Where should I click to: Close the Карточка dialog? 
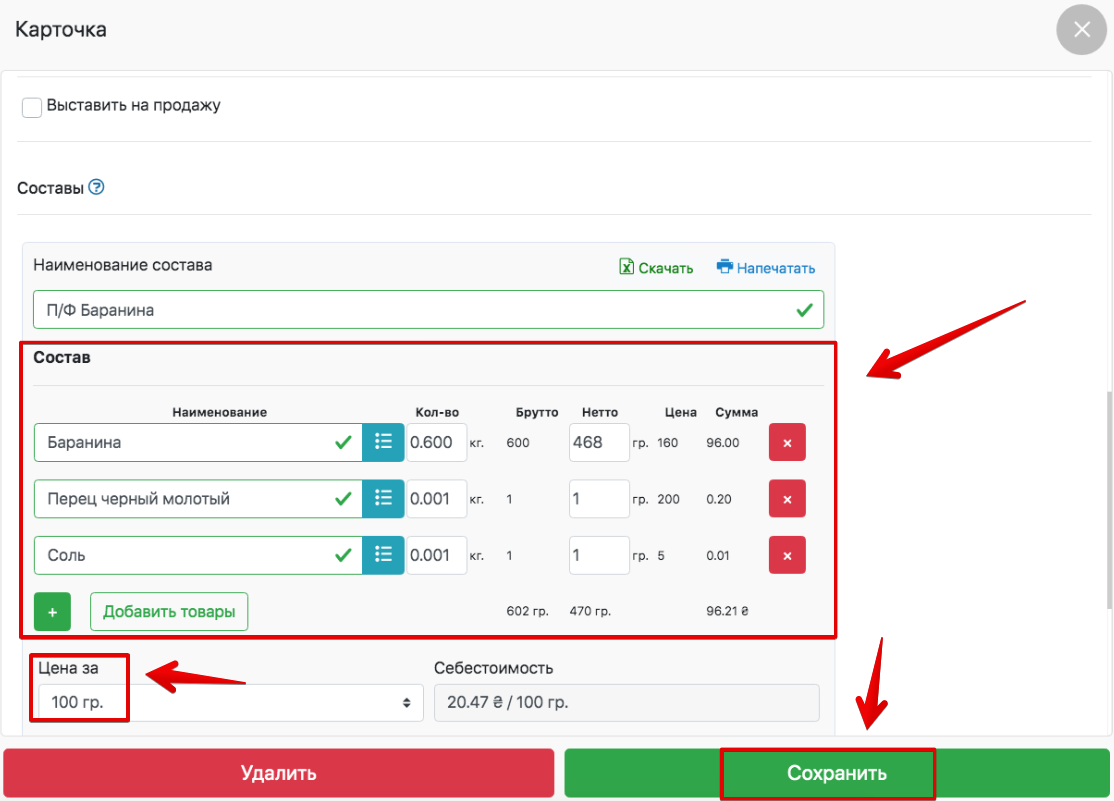pyautogui.click(x=1081, y=30)
